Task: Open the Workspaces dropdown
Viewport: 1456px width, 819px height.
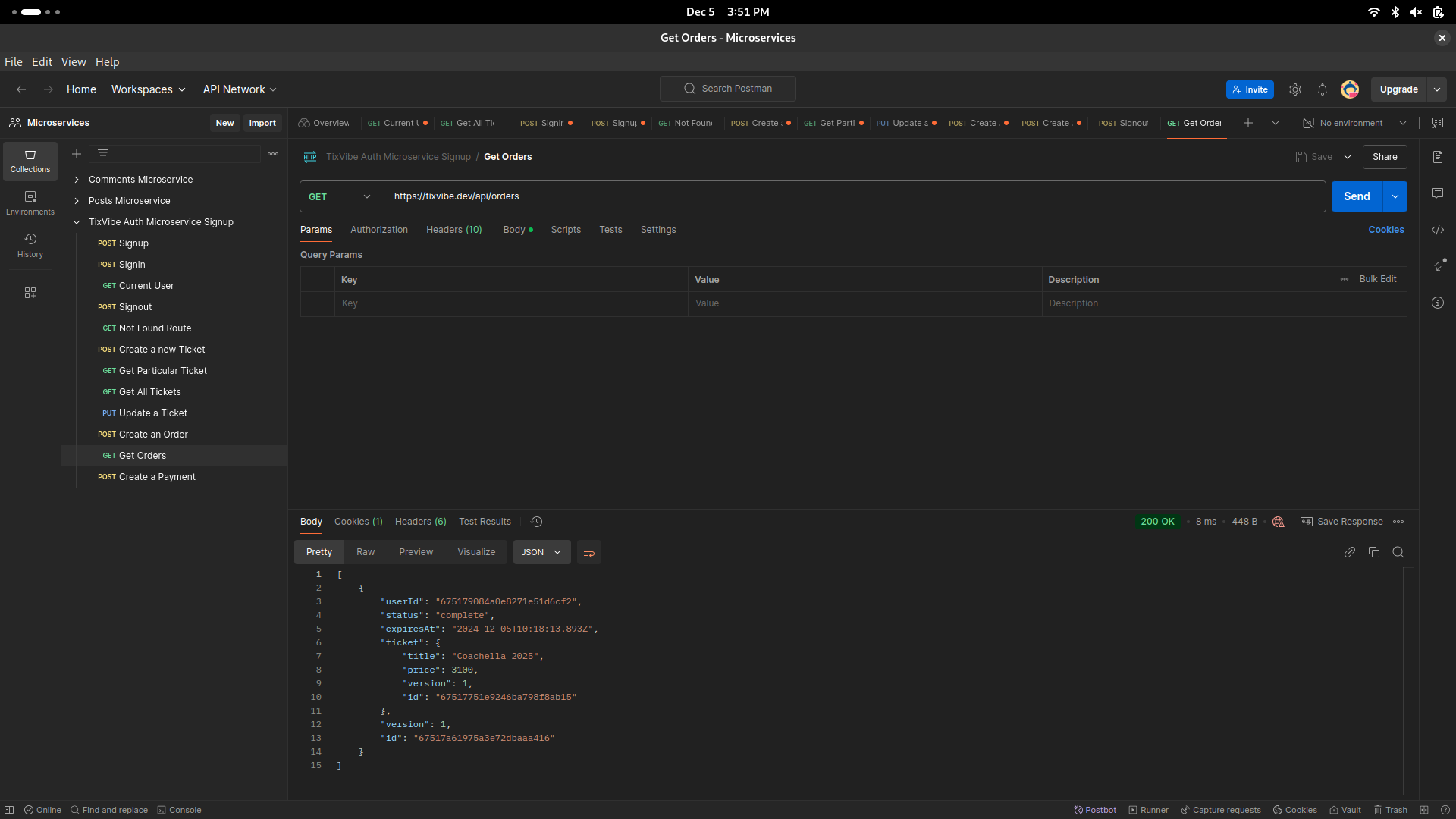Action: click(x=149, y=89)
